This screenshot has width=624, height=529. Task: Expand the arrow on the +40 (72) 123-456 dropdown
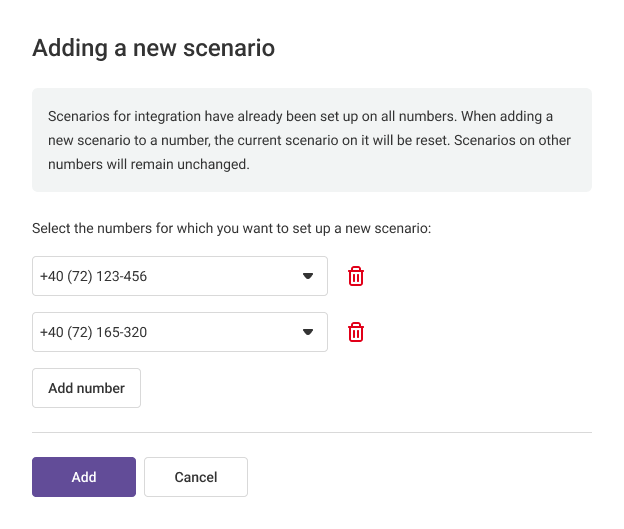tap(308, 276)
